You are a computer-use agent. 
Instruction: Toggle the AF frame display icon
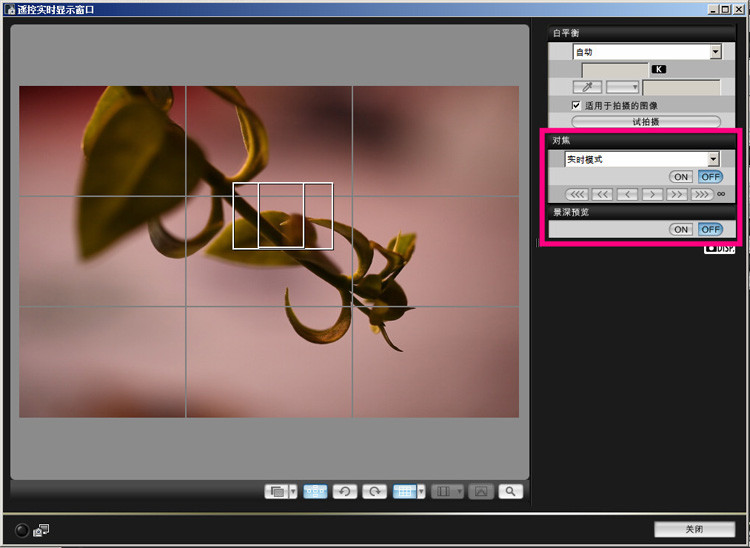(x=315, y=491)
